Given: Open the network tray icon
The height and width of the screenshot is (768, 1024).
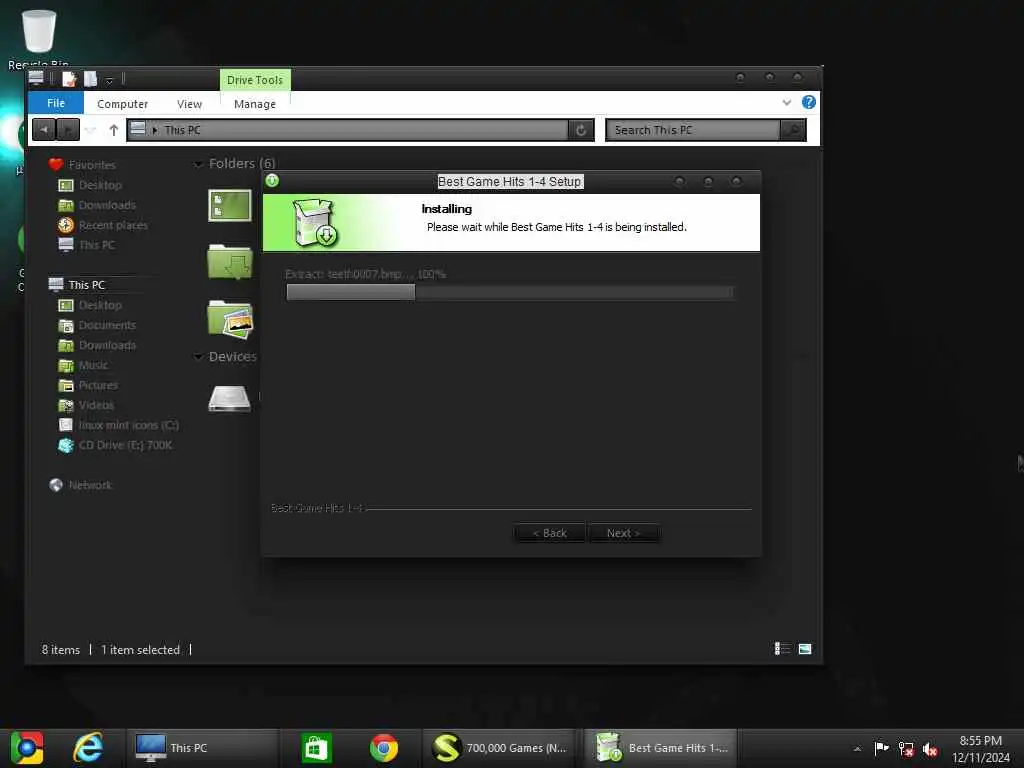Looking at the screenshot, I should click(906, 748).
